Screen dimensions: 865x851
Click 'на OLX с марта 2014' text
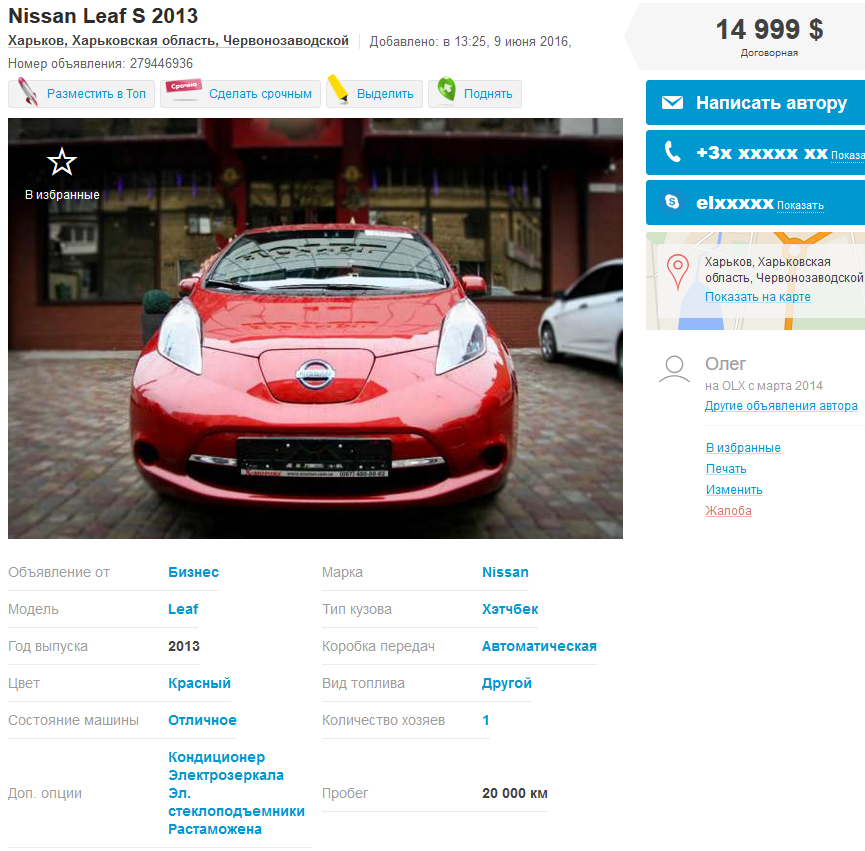763,386
